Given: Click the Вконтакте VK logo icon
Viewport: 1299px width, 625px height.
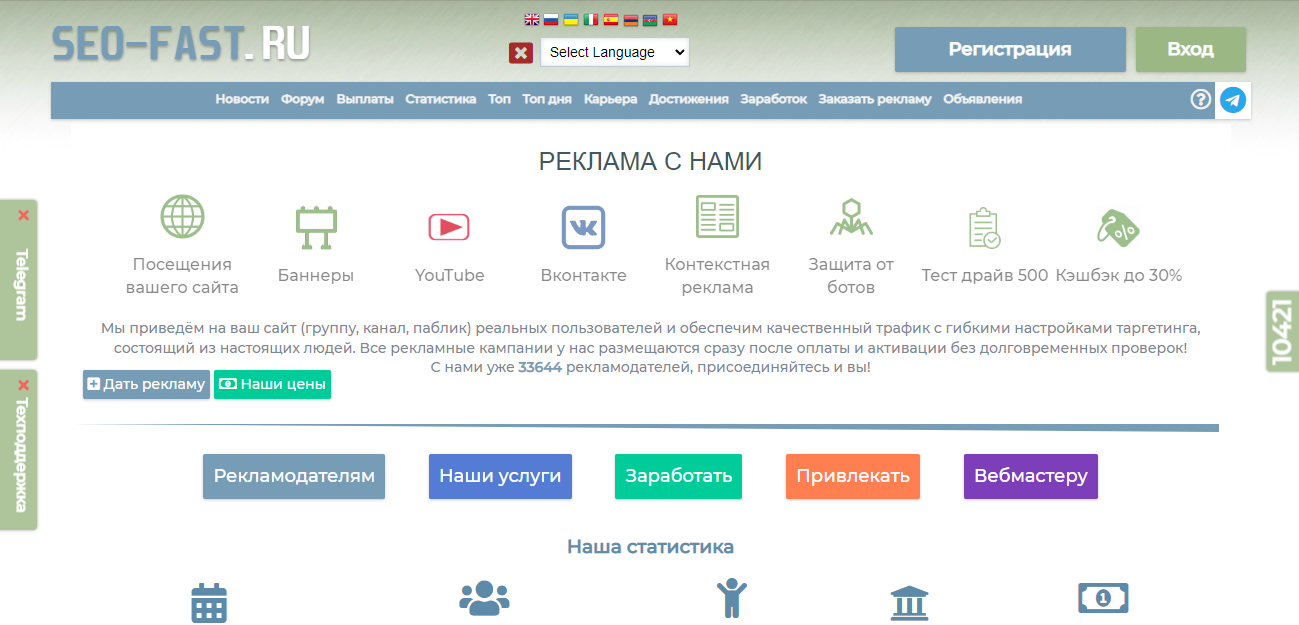Looking at the screenshot, I should (x=583, y=227).
